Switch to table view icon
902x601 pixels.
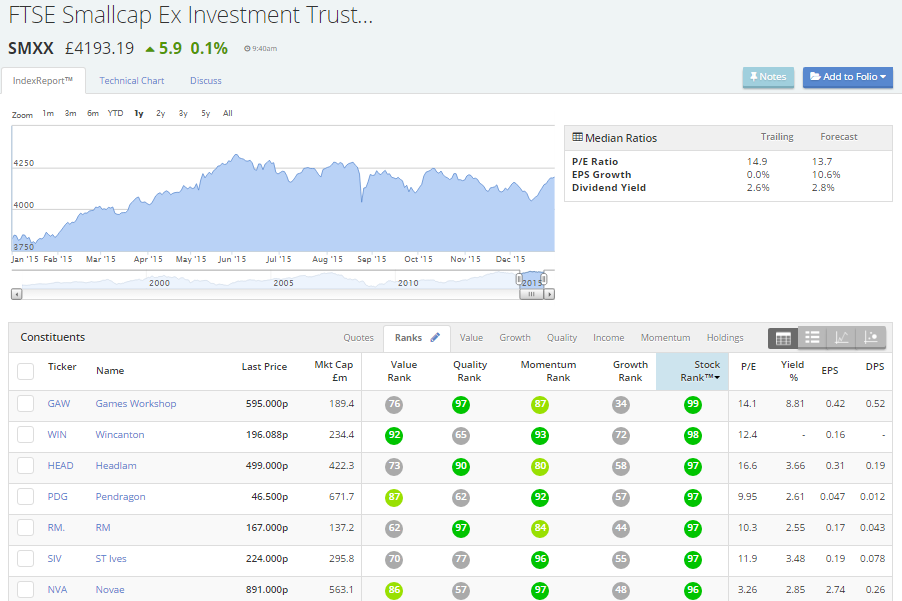[783, 338]
